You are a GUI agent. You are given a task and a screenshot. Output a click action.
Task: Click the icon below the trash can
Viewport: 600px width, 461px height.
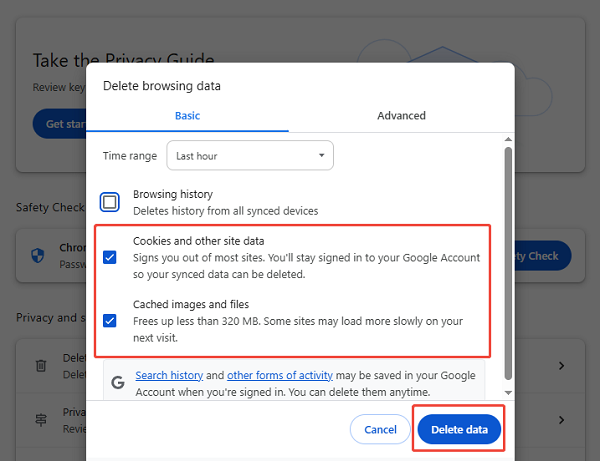point(41,421)
